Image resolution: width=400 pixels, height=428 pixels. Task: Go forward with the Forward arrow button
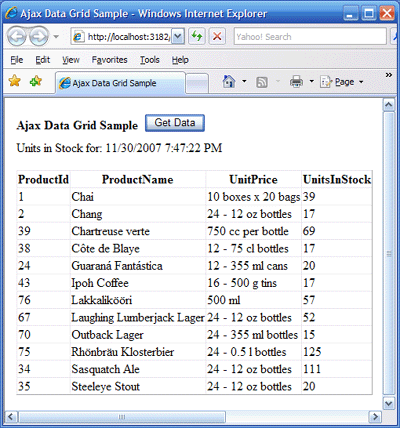[39, 36]
